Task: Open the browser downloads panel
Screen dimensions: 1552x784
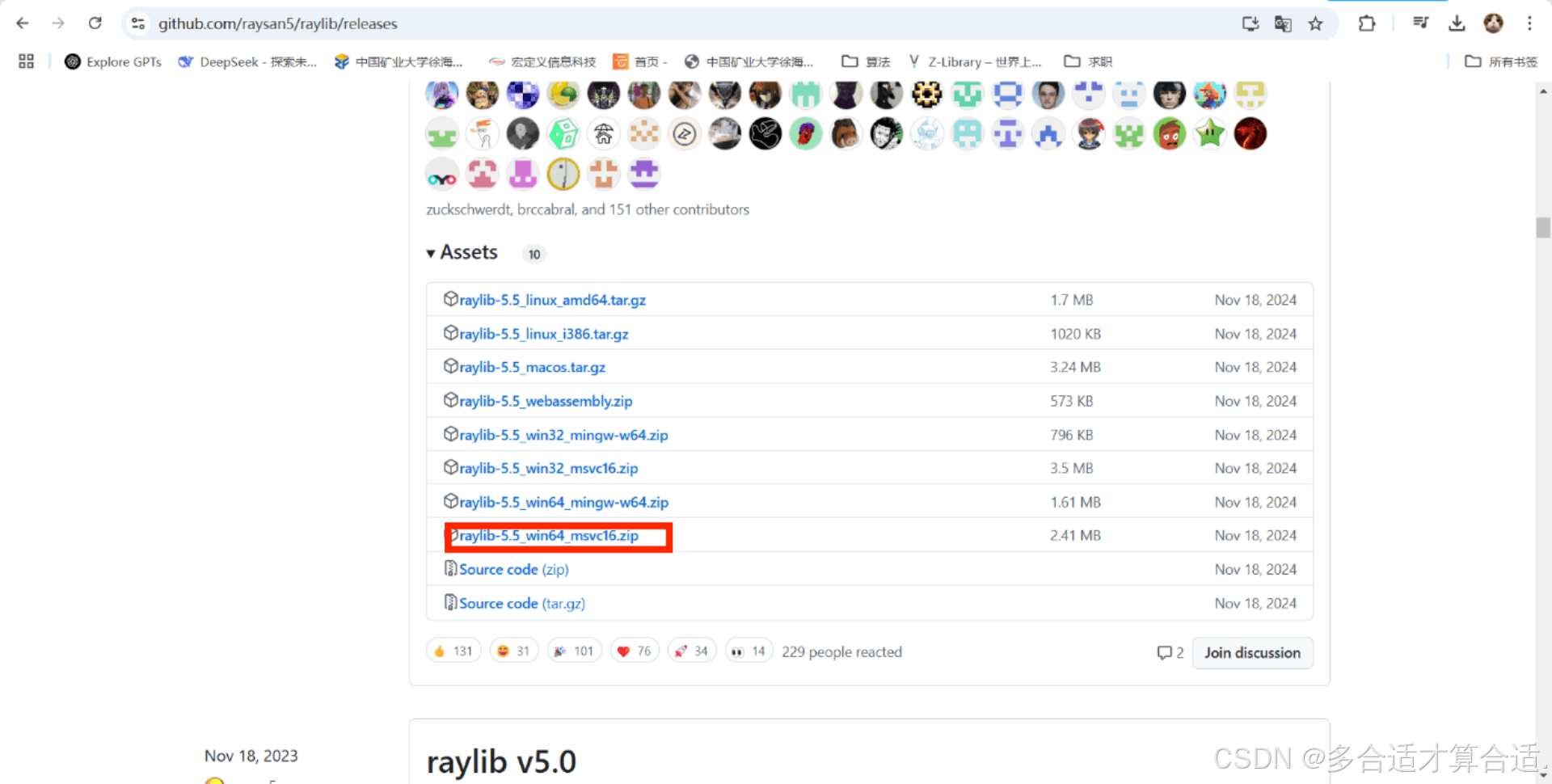Action: click(1457, 23)
